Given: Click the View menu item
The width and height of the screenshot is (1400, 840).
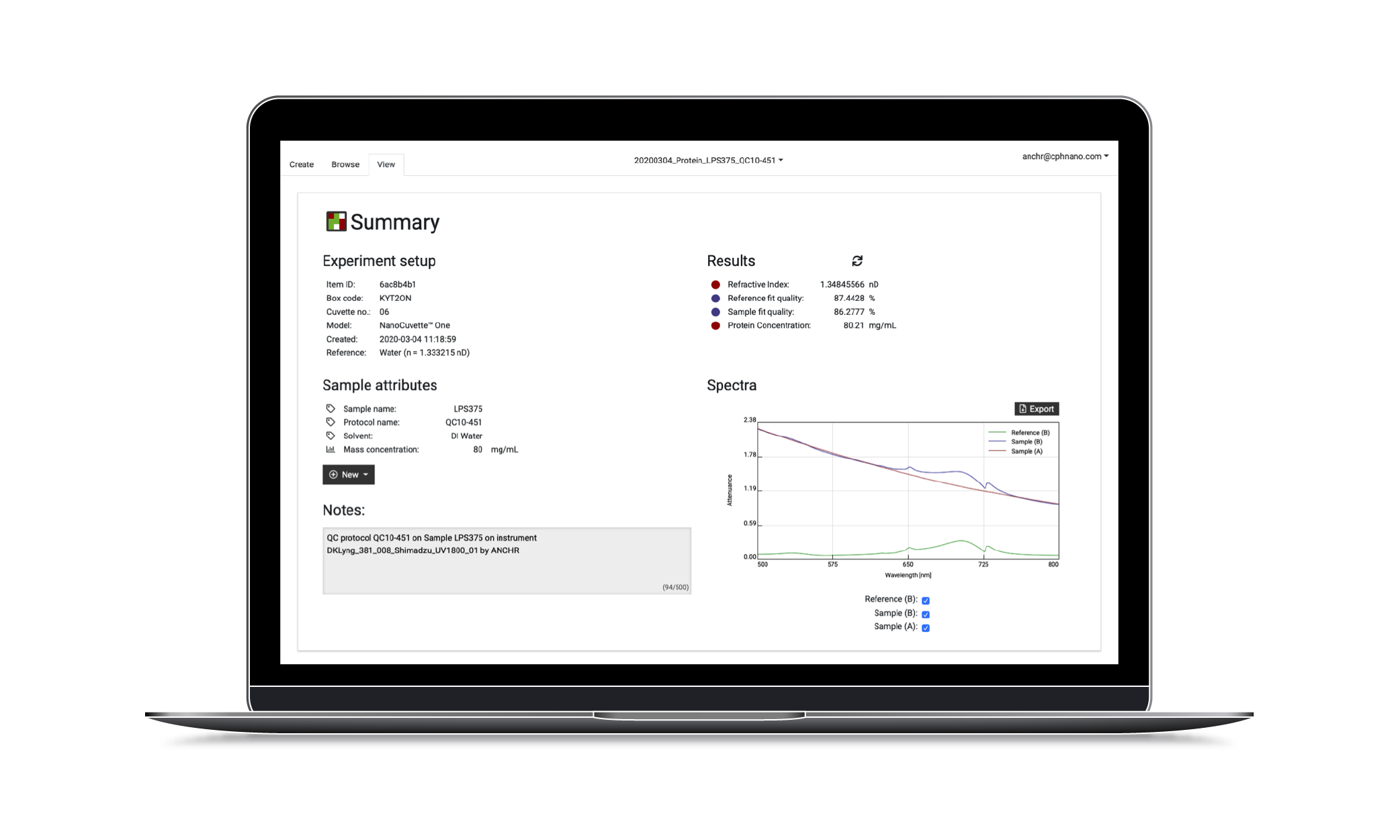Looking at the screenshot, I should tap(386, 164).
